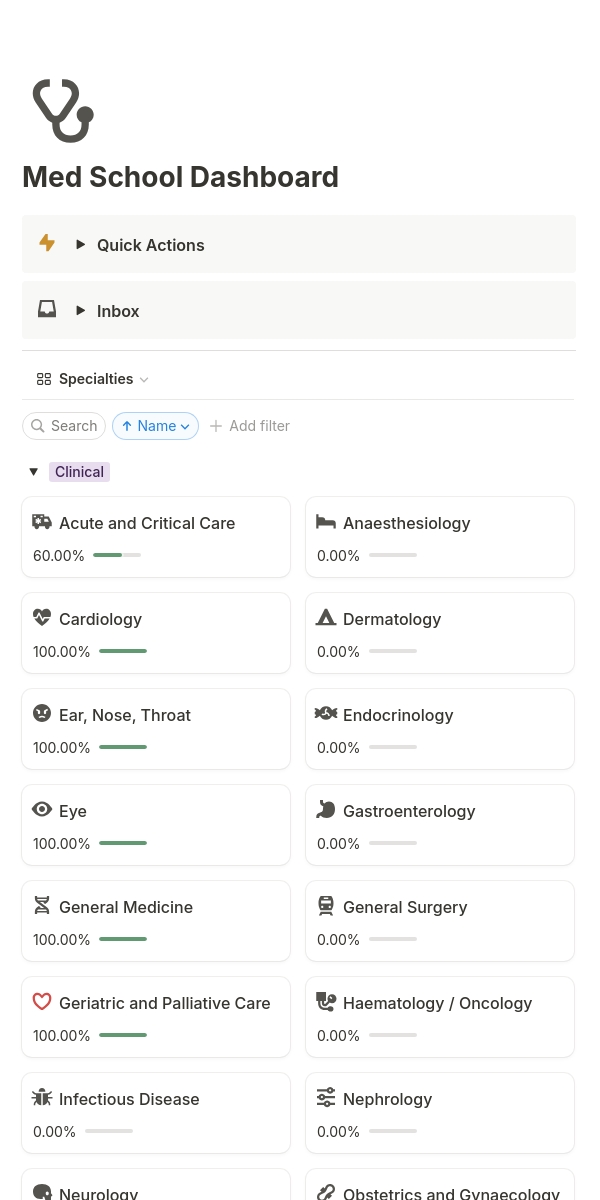Click the ambulance icon for Acute and Critical Care
600x1200 pixels.
42,522
